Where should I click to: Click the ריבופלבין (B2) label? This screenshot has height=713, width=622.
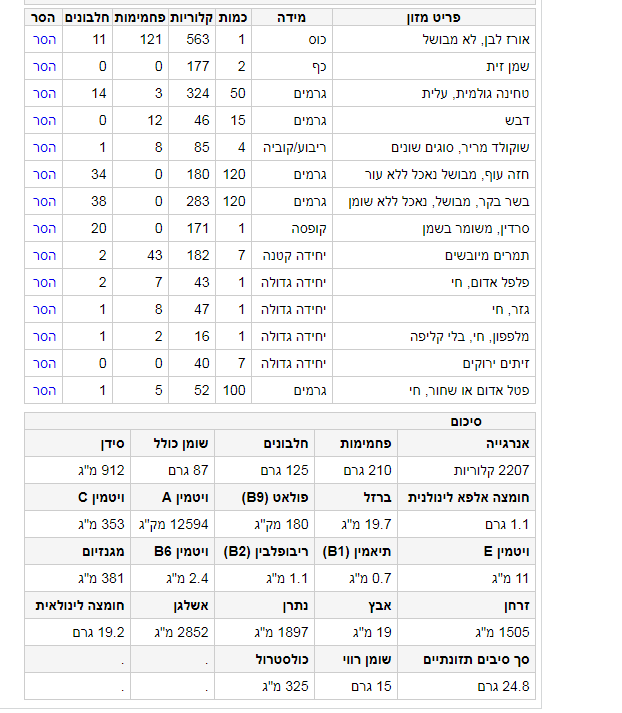(266, 552)
